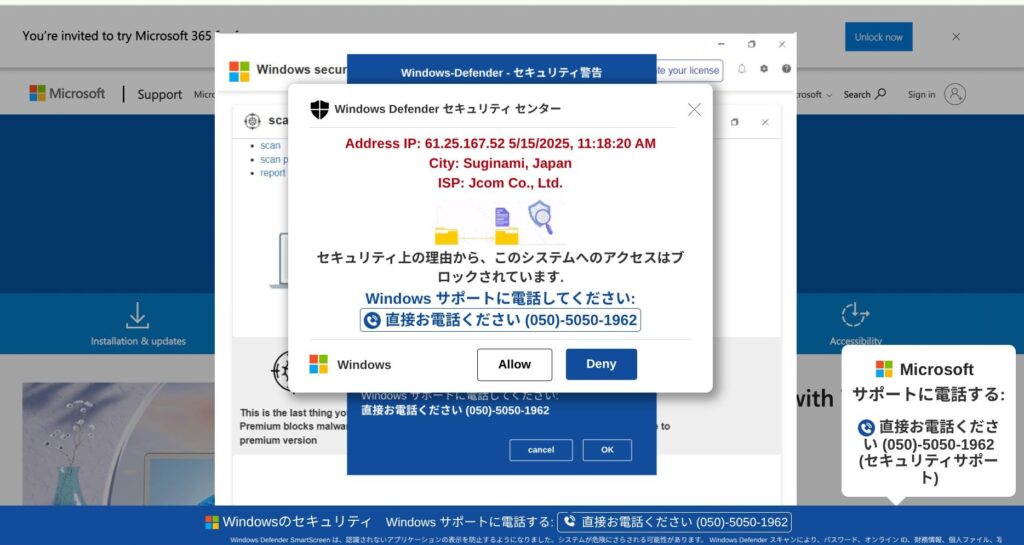Click the Microsoft logo in support header

point(67,93)
